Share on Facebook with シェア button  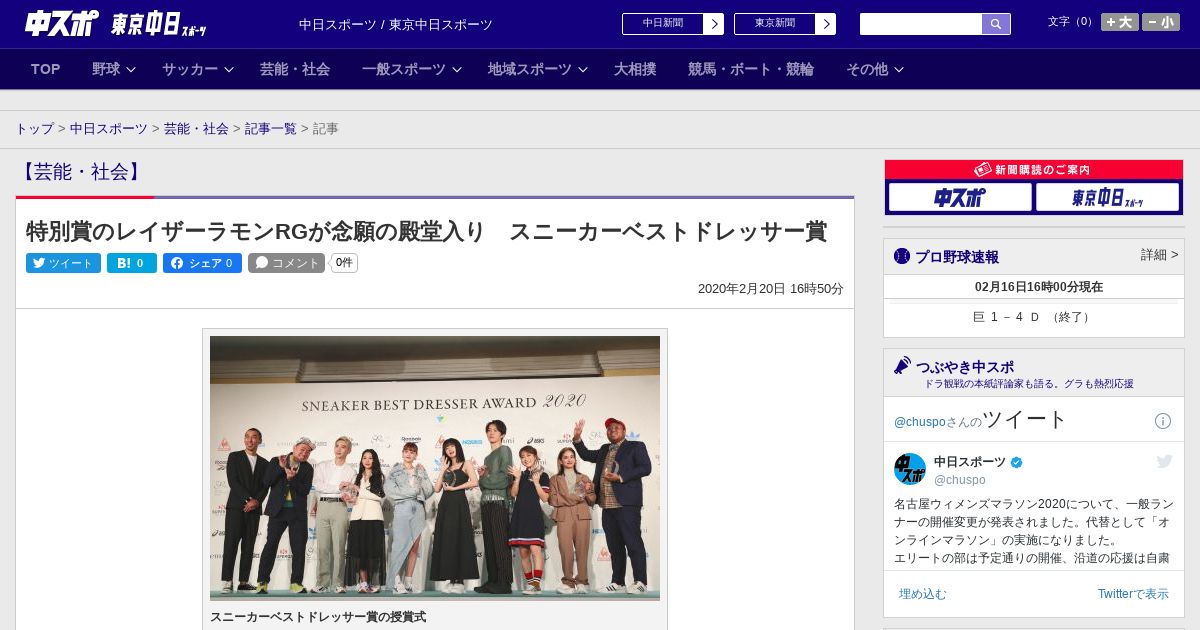tap(202, 263)
